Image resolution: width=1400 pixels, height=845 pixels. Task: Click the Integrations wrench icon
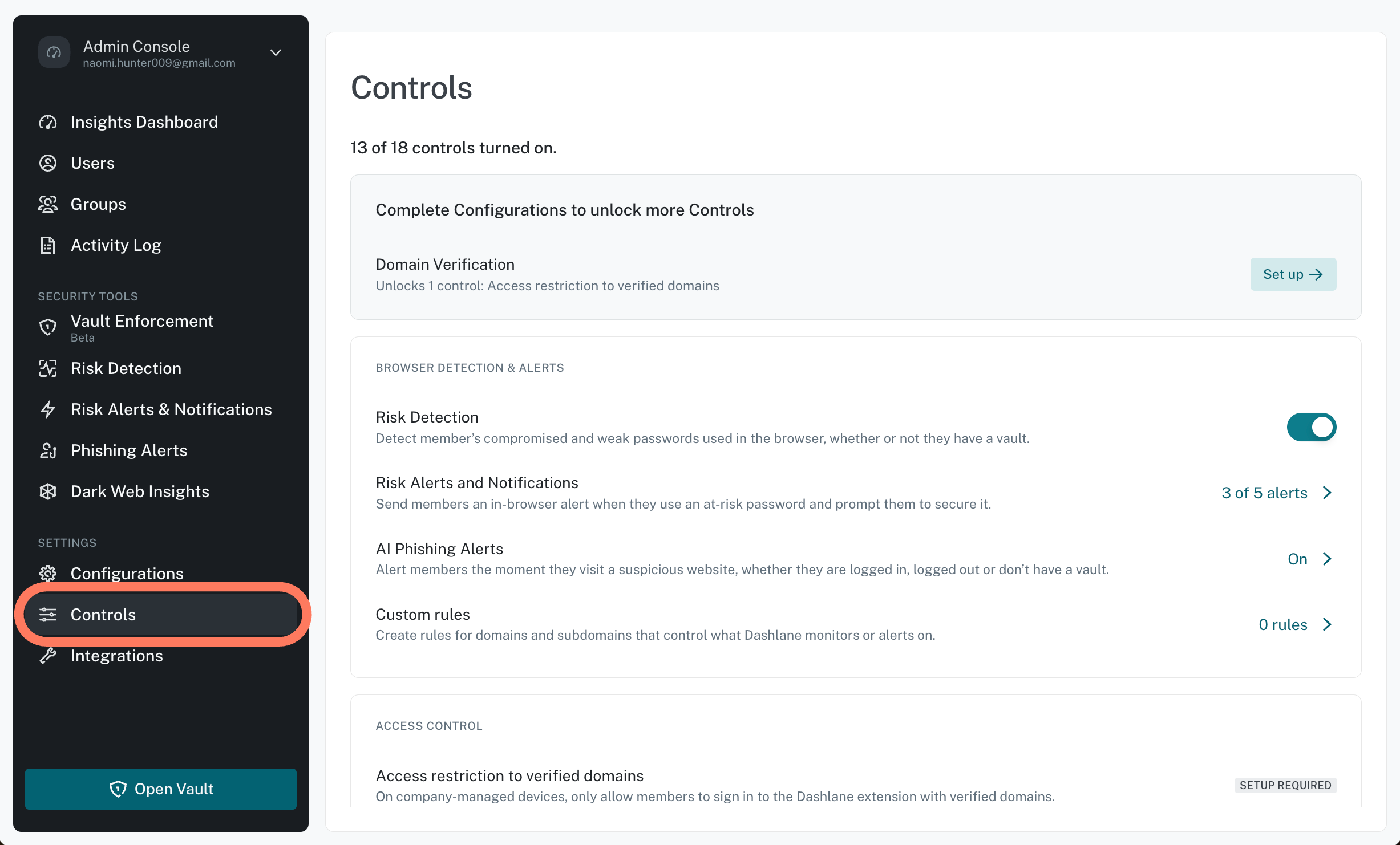click(x=48, y=656)
